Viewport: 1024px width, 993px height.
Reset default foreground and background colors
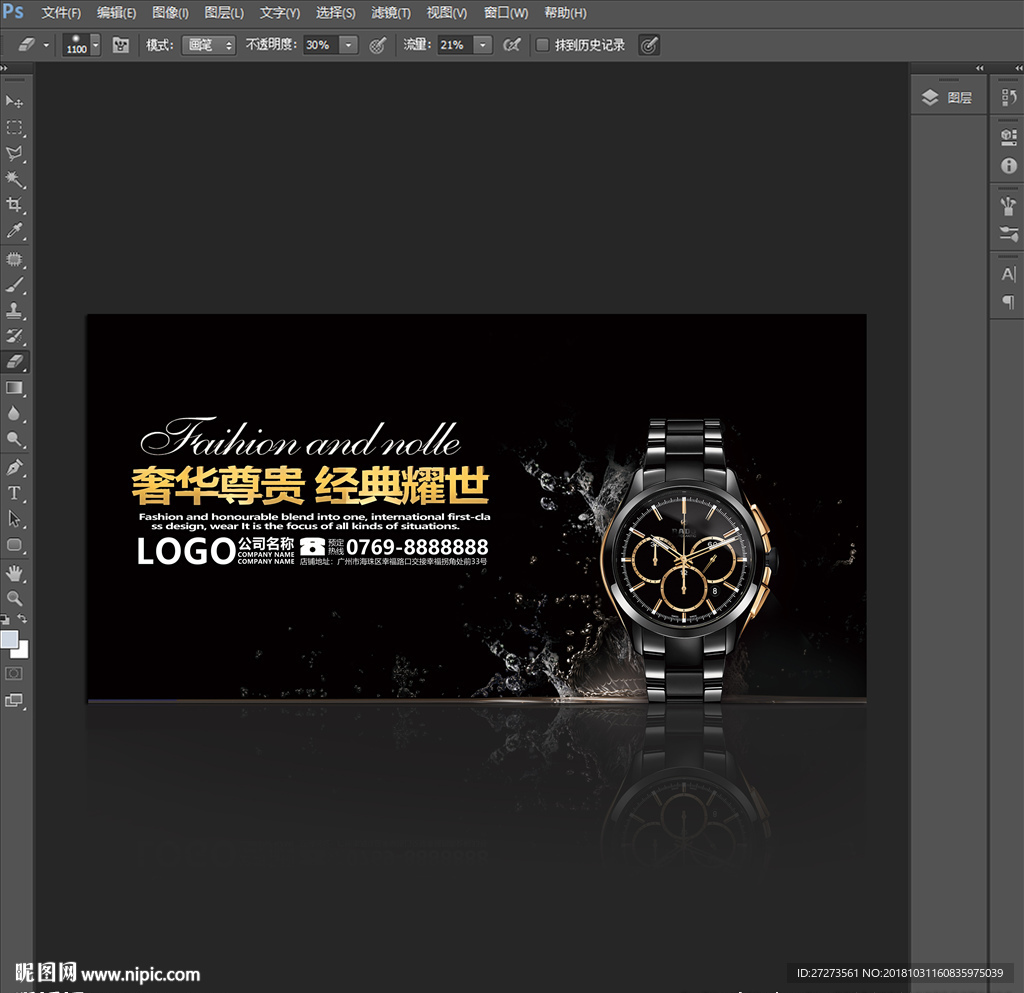tap(5, 619)
